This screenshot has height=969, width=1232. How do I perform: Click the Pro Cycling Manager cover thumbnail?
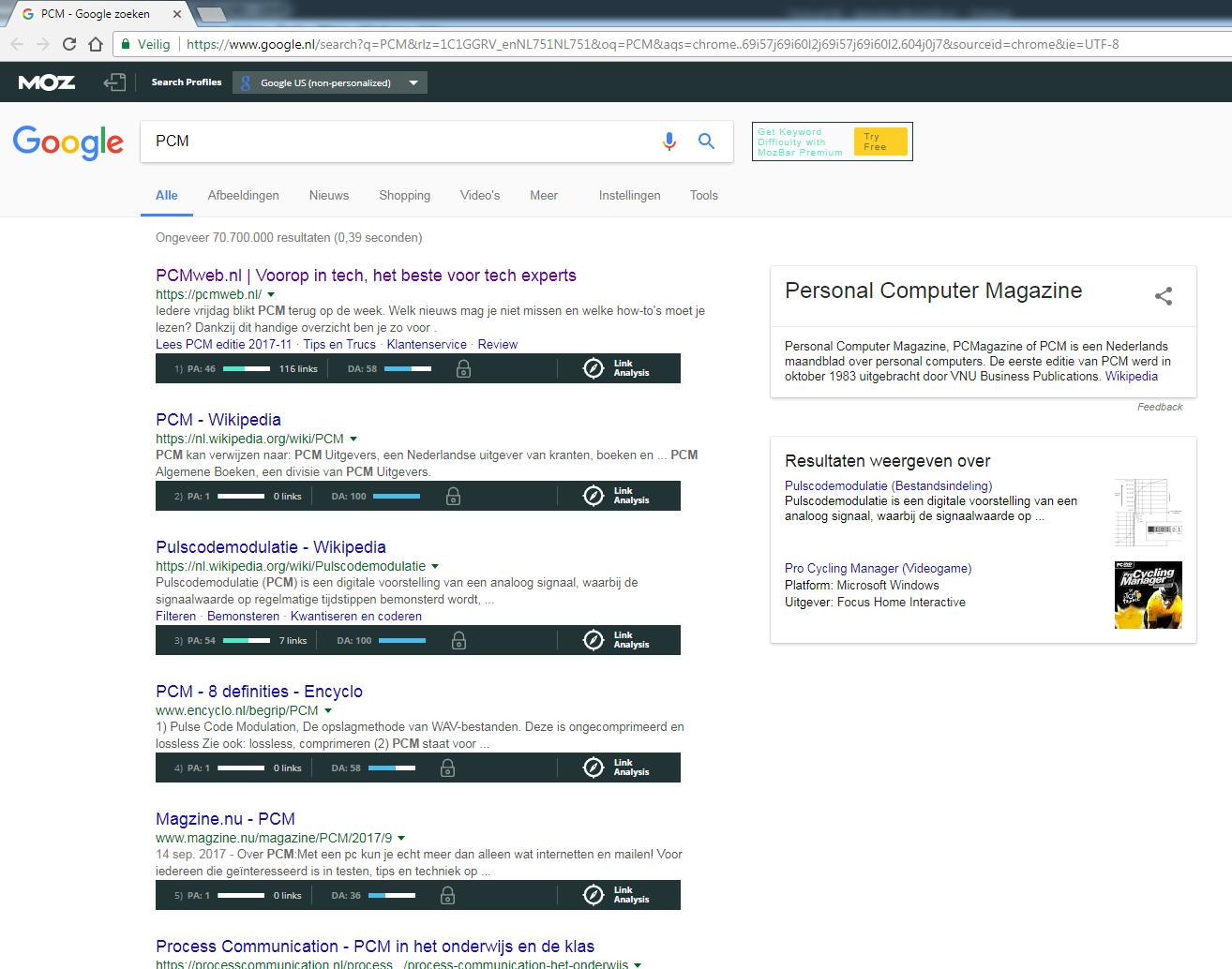click(1149, 595)
